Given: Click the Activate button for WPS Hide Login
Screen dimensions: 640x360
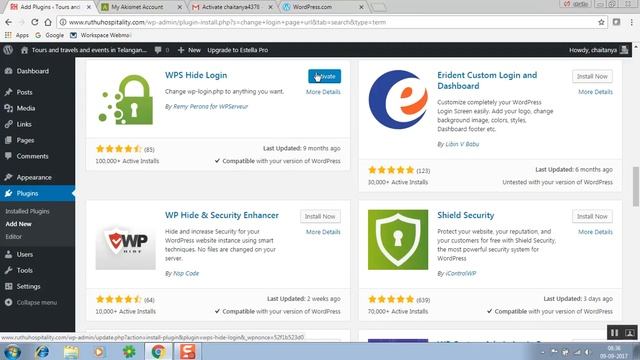Looking at the screenshot, I should coord(324,76).
